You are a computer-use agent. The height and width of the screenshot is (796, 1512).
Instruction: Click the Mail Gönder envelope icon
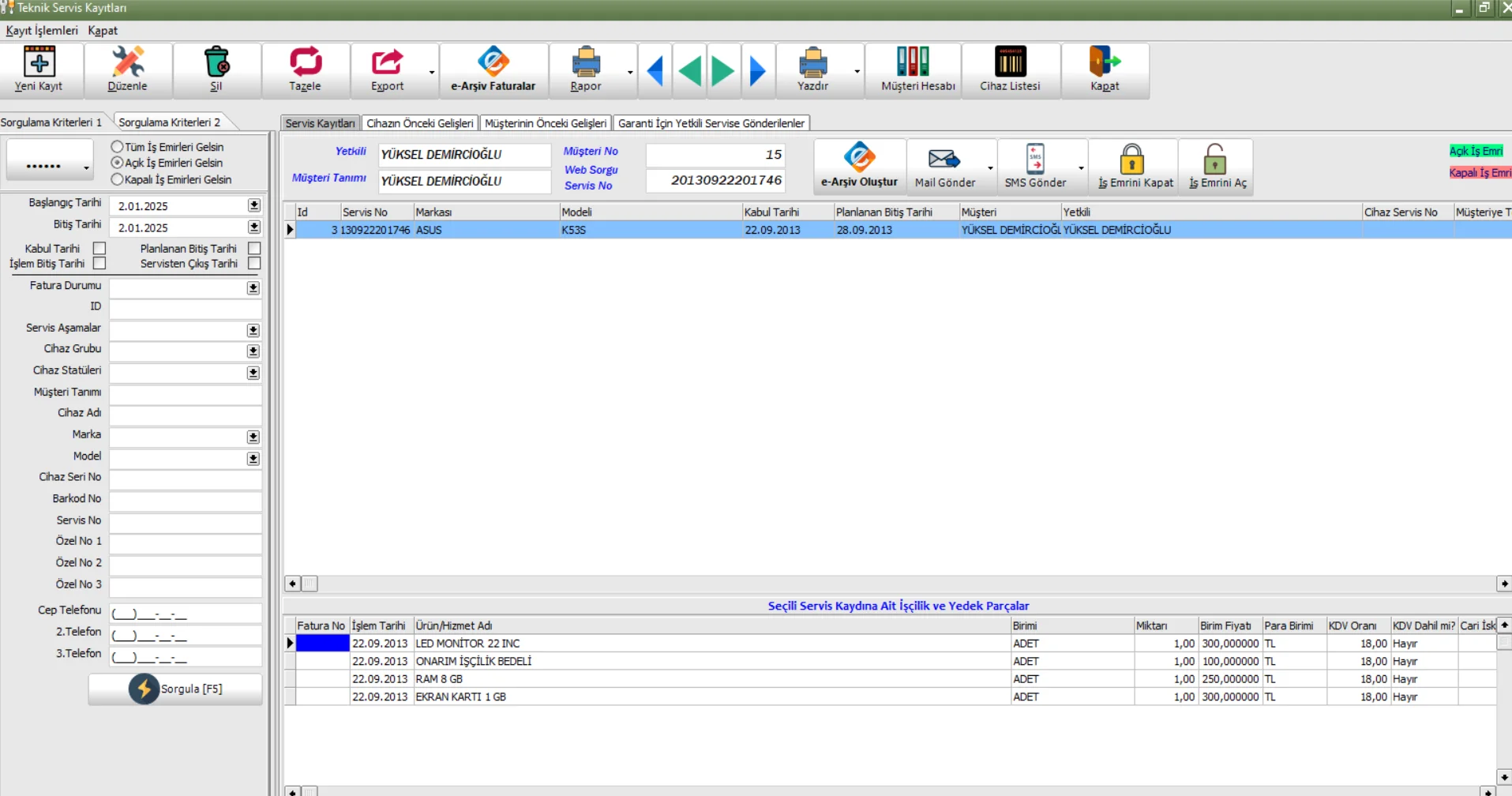point(944,159)
